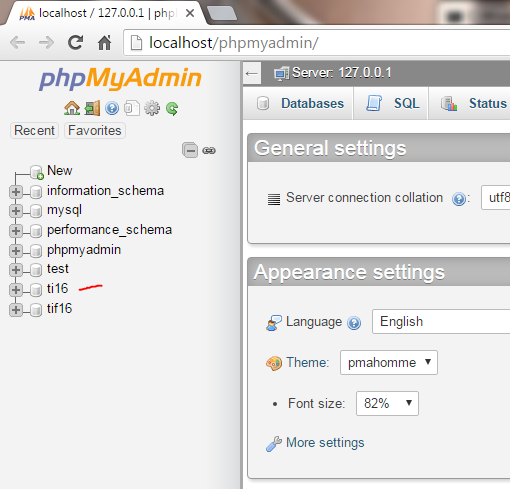Select the ti16 database name
The height and width of the screenshot is (489, 510).
click(57, 288)
